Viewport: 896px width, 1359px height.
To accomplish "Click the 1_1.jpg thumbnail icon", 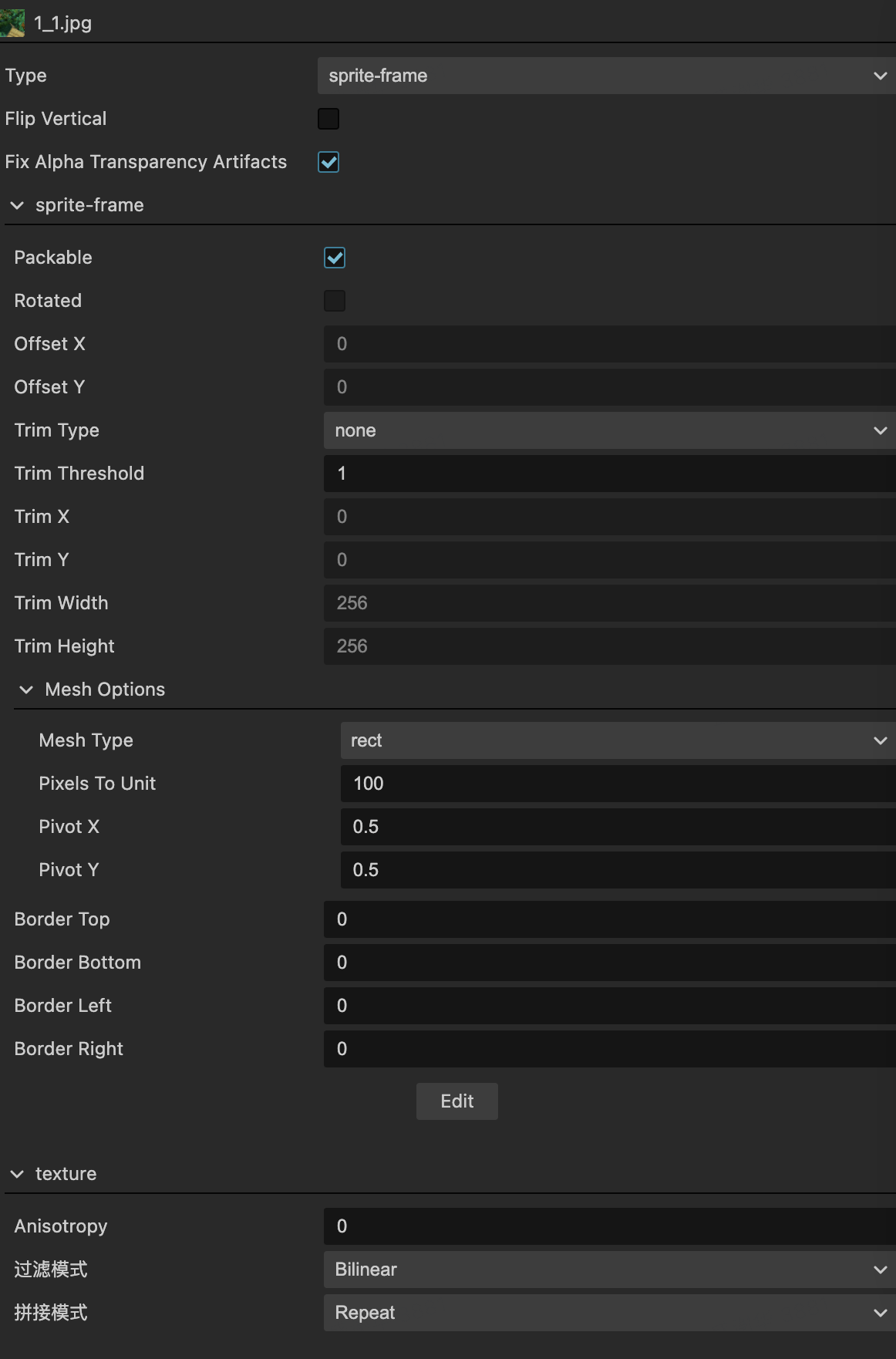I will coord(12,22).
